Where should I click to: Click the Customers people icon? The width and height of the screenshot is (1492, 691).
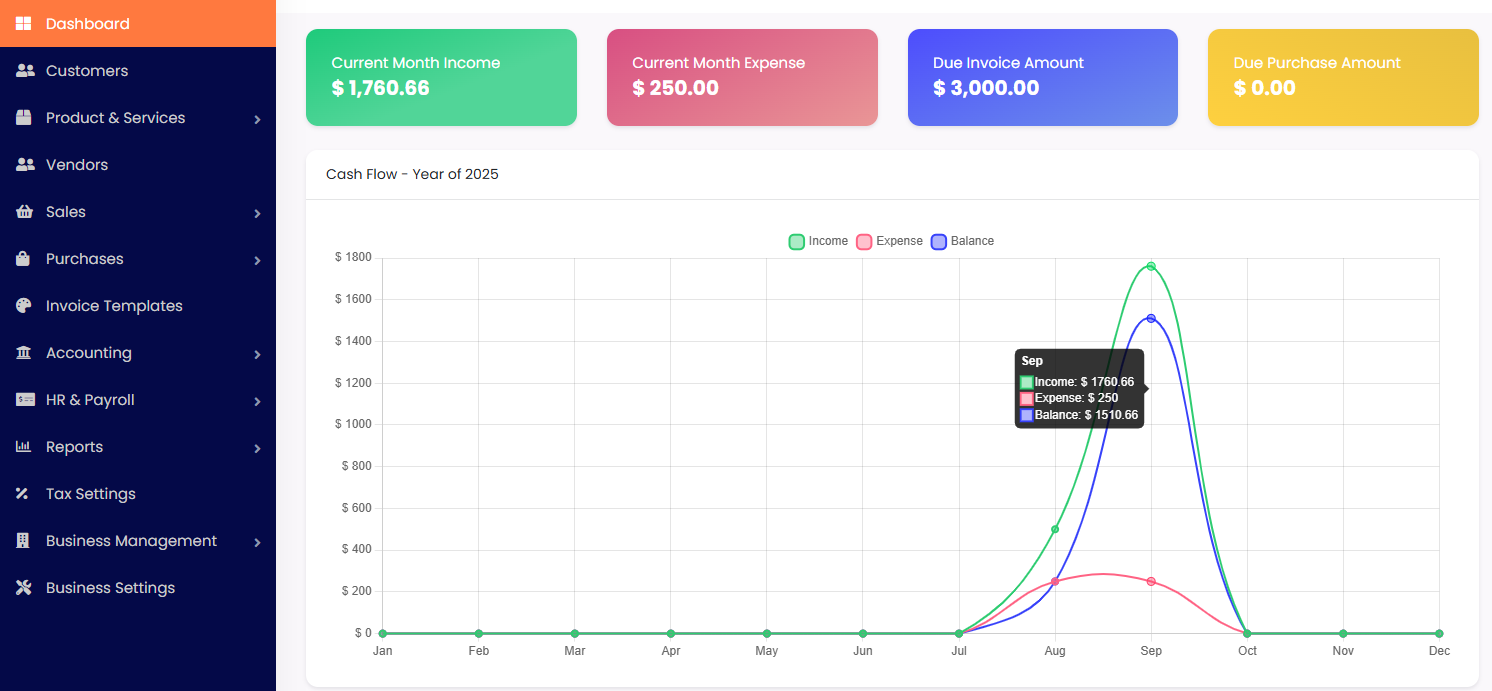(x=25, y=71)
